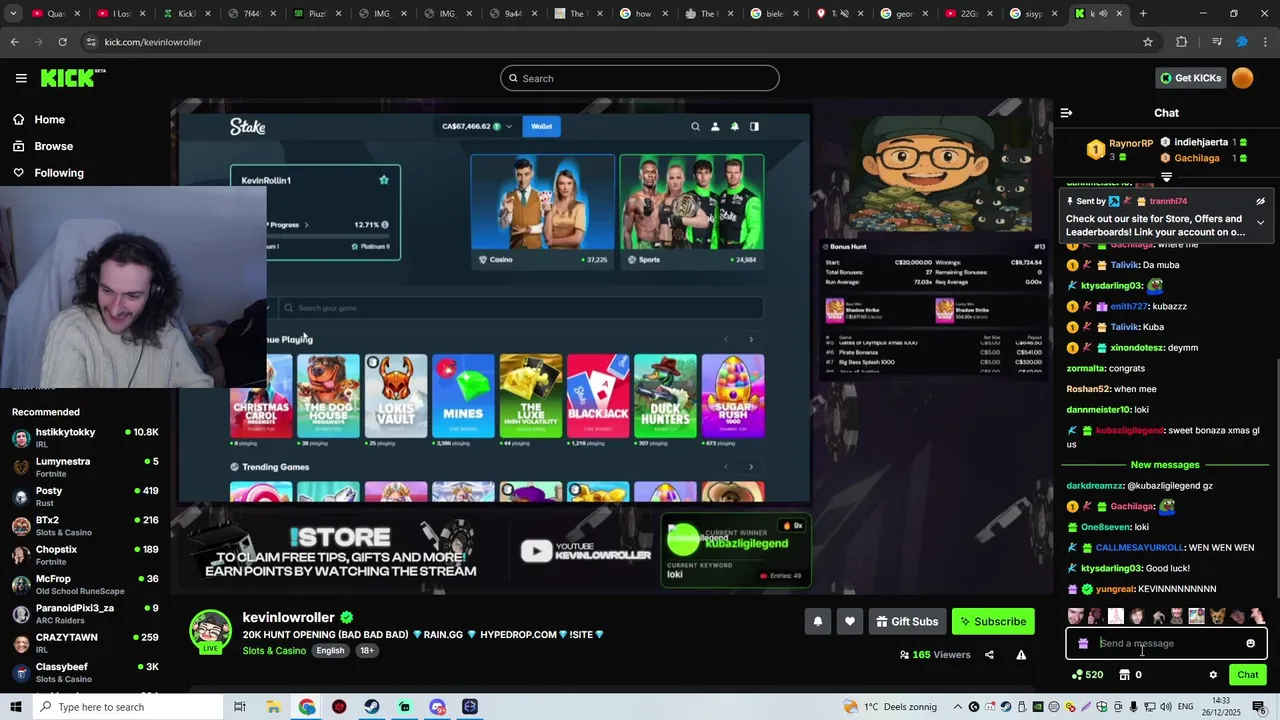The image size is (1280, 720).
Task: Open Posty recommended channel
Action: click(85, 496)
